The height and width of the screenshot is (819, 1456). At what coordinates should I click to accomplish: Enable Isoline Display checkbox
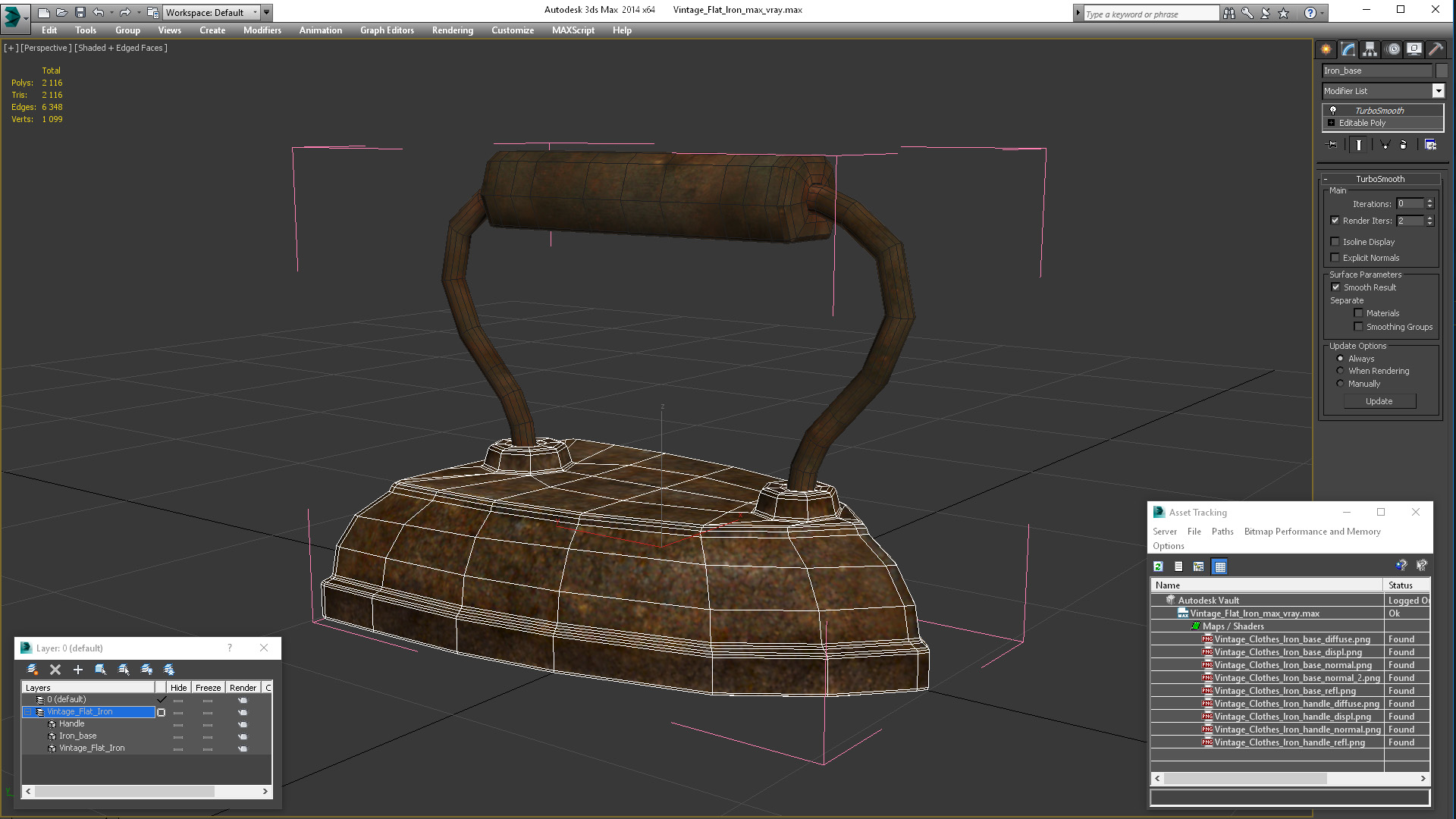[1335, 242]
